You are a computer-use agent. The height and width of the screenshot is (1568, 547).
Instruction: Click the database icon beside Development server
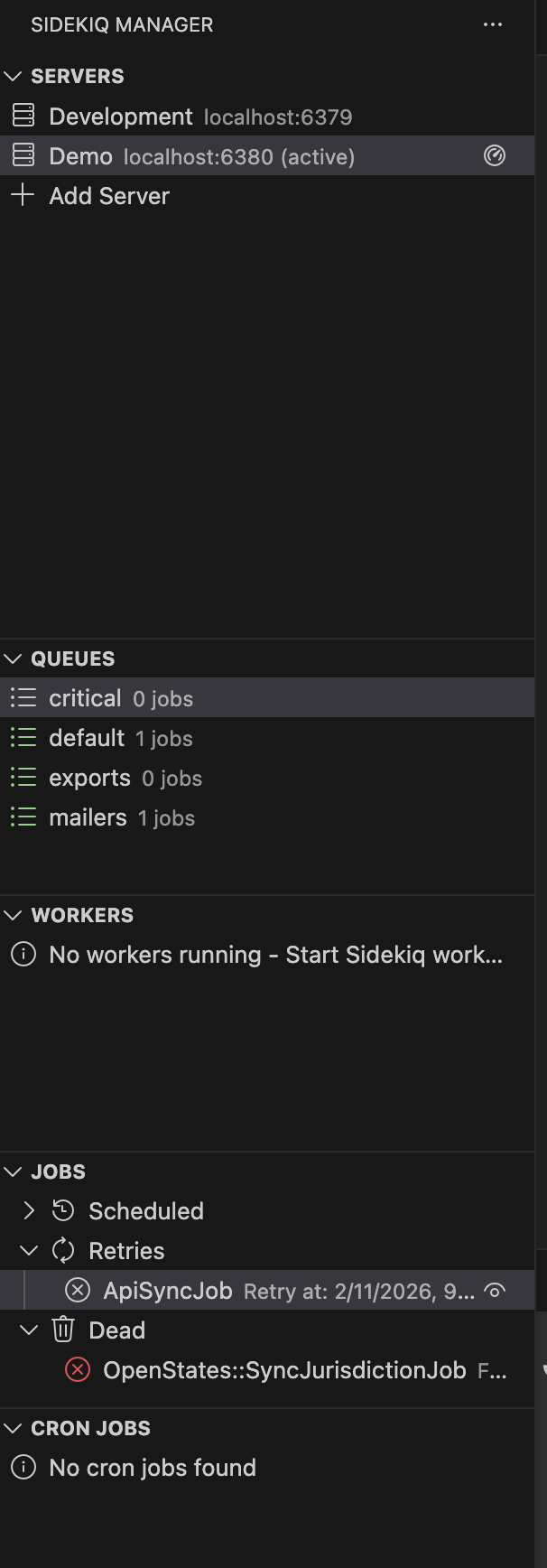click(23, 116)
